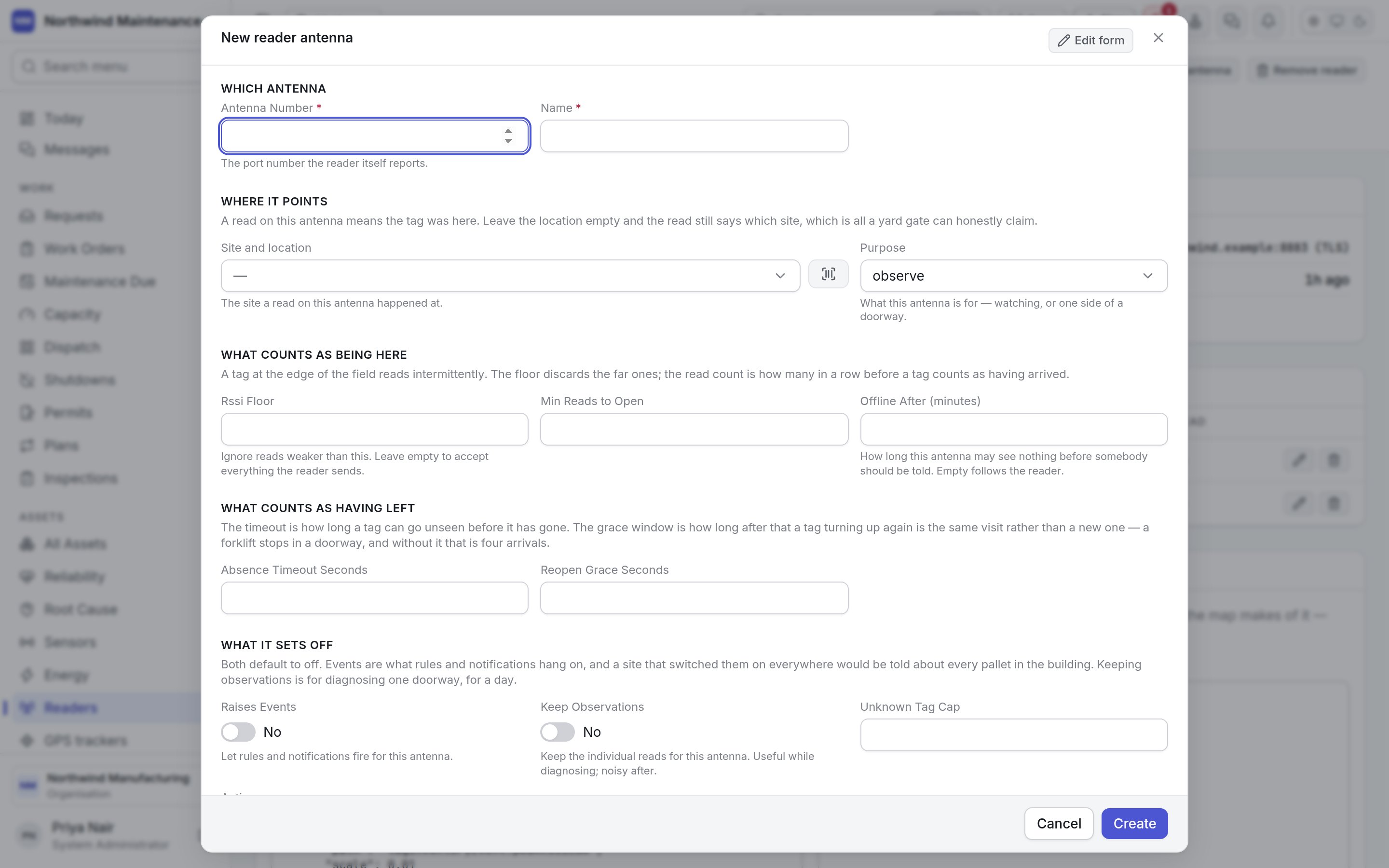Decrement the Antenna Number stepper down arrow
Viewport: 1389px width, 868px height.
(x=508, y=141)
